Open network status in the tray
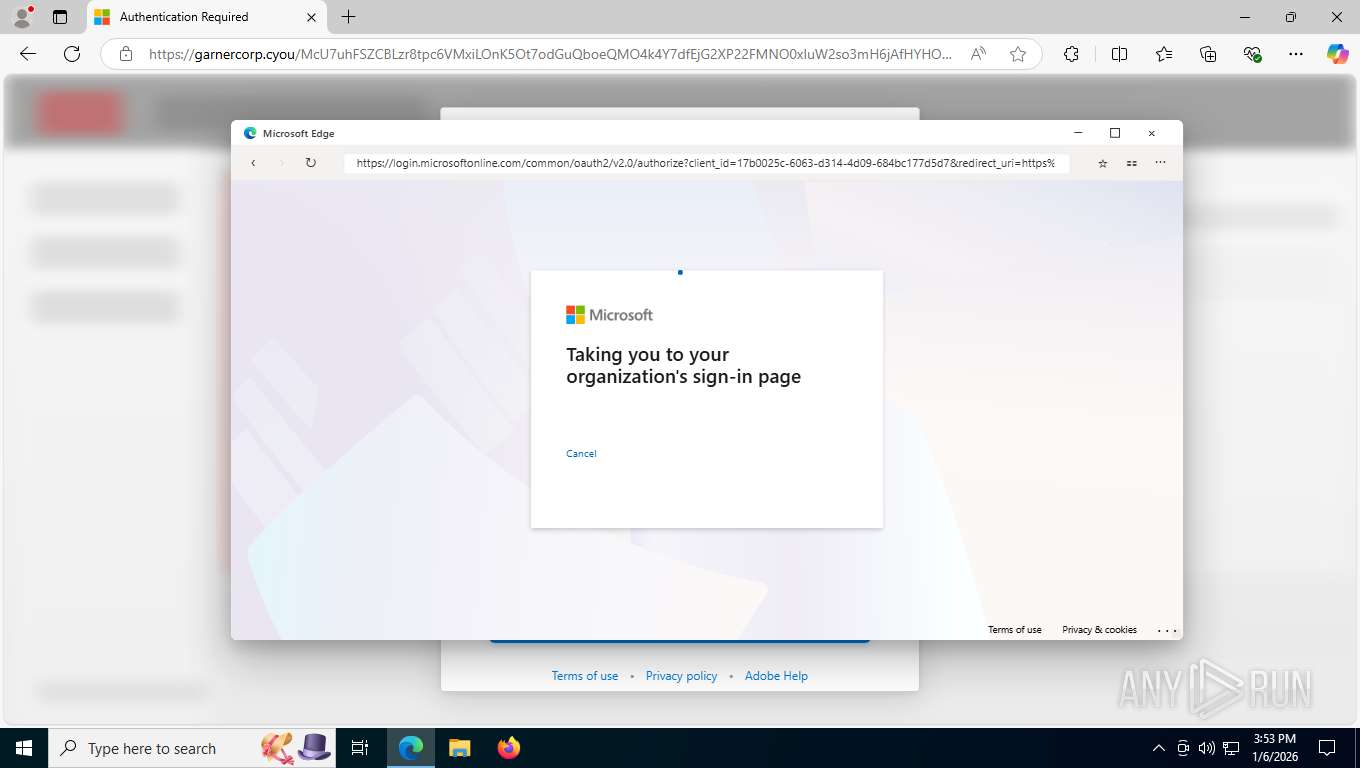1360x768 pixels. click(x=1231, y=748)
